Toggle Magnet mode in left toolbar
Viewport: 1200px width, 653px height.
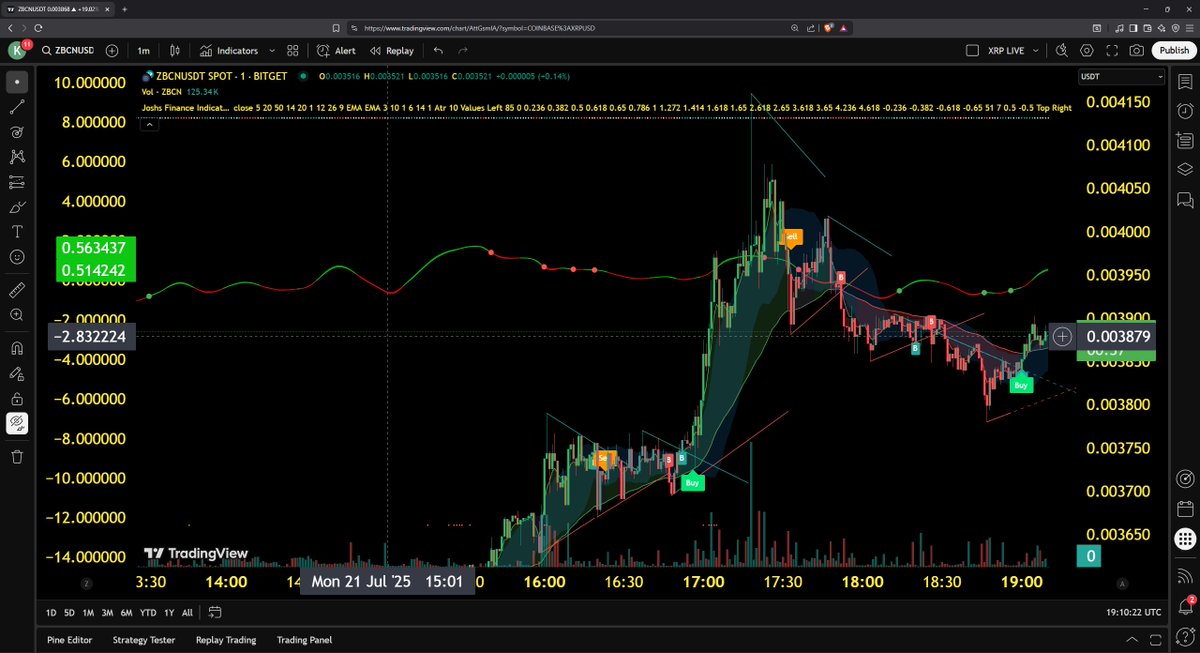coord(17,348)
